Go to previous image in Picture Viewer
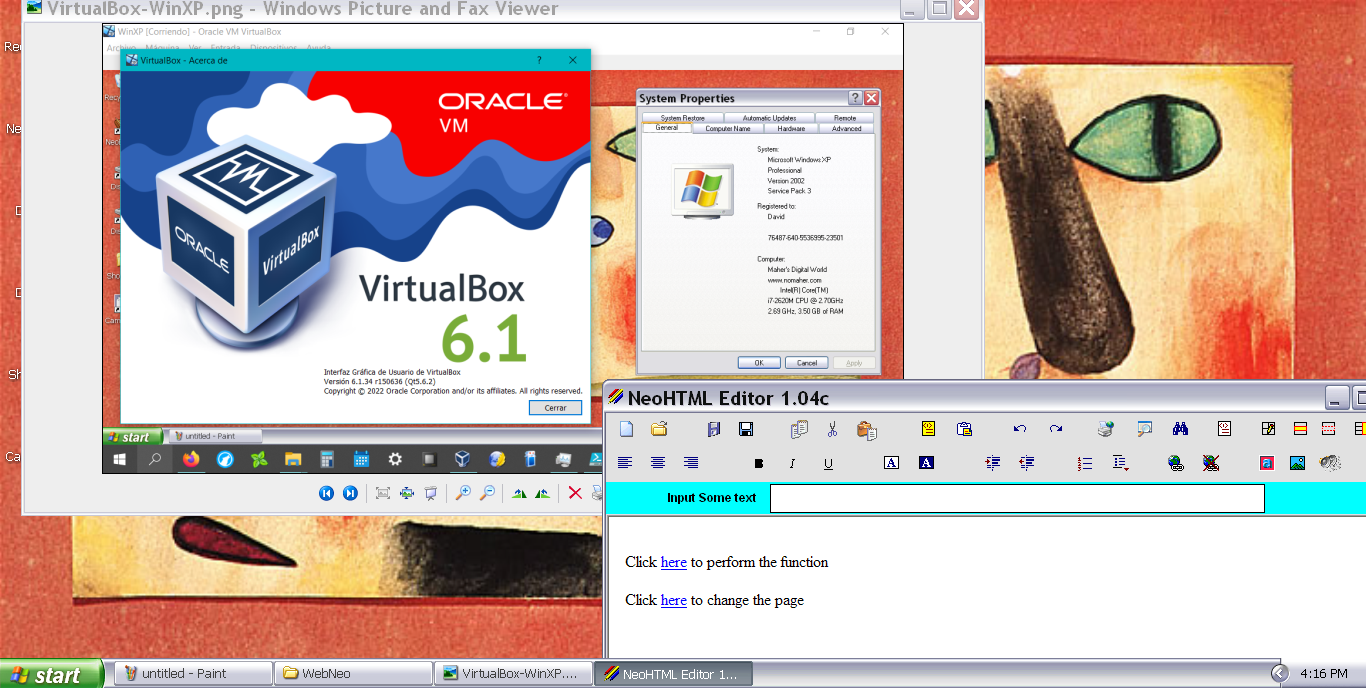Screen dimensions: 1366x688 326,493
